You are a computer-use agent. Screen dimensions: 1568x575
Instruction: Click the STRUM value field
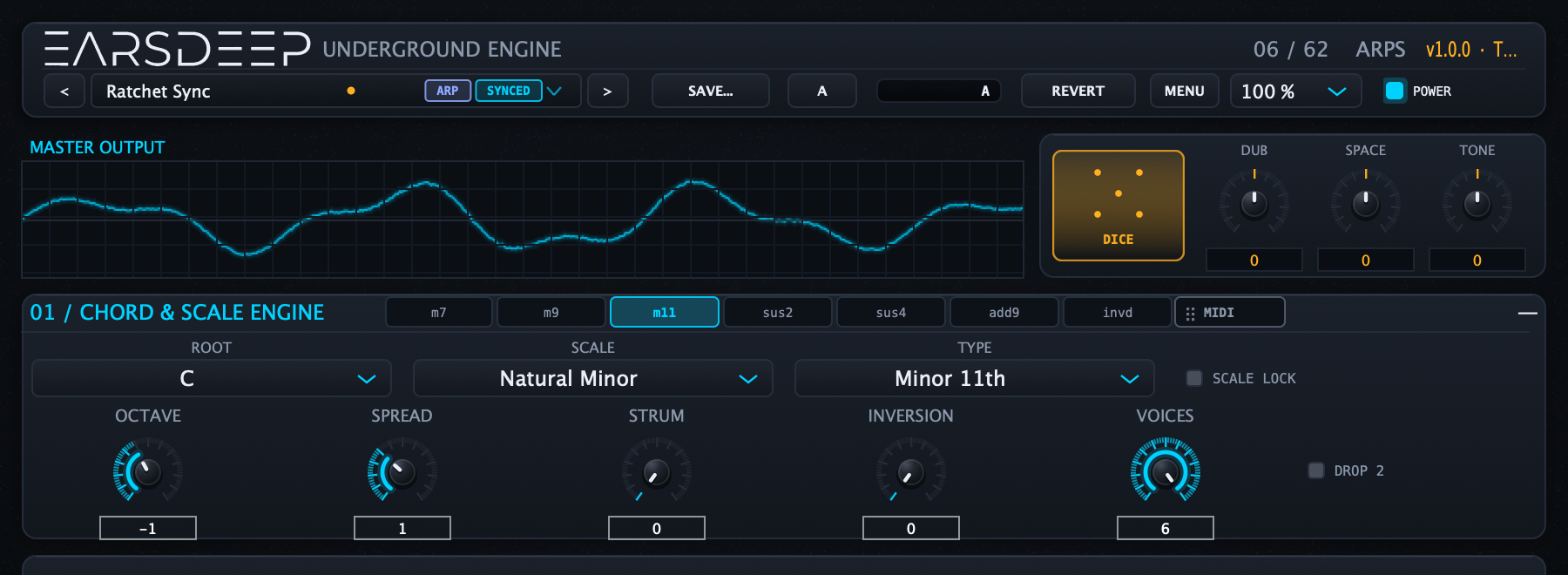657,528
